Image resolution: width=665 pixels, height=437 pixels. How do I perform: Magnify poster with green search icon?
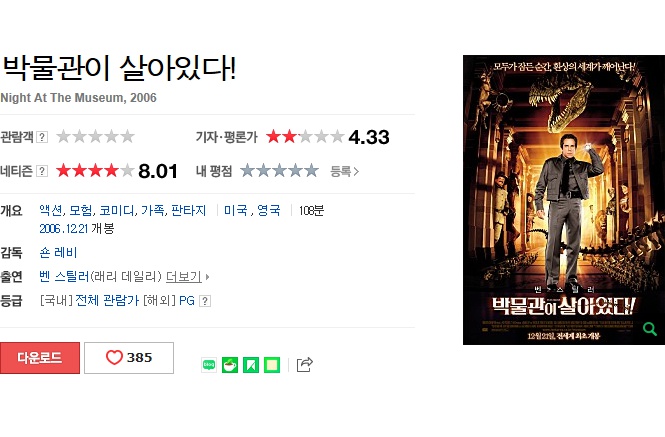[649, 329]
